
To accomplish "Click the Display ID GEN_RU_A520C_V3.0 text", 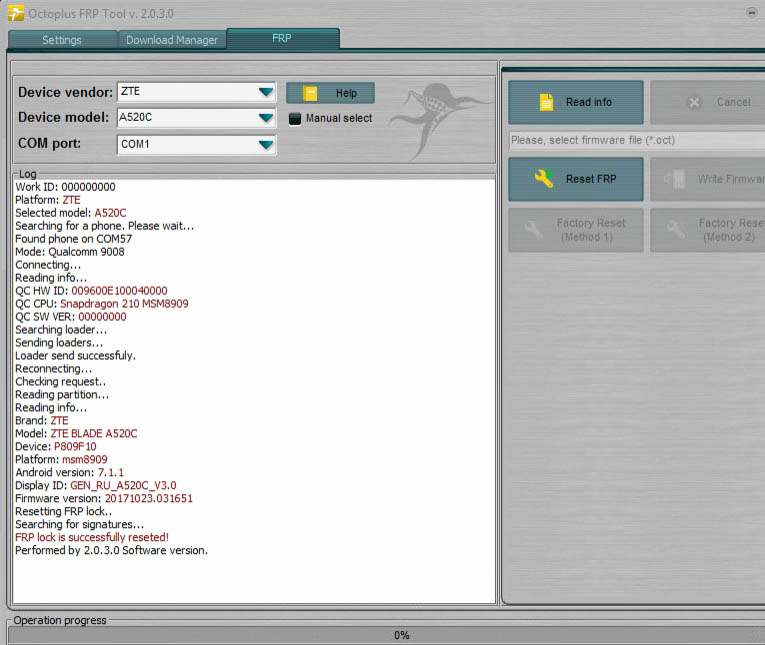I will (123, 485).
